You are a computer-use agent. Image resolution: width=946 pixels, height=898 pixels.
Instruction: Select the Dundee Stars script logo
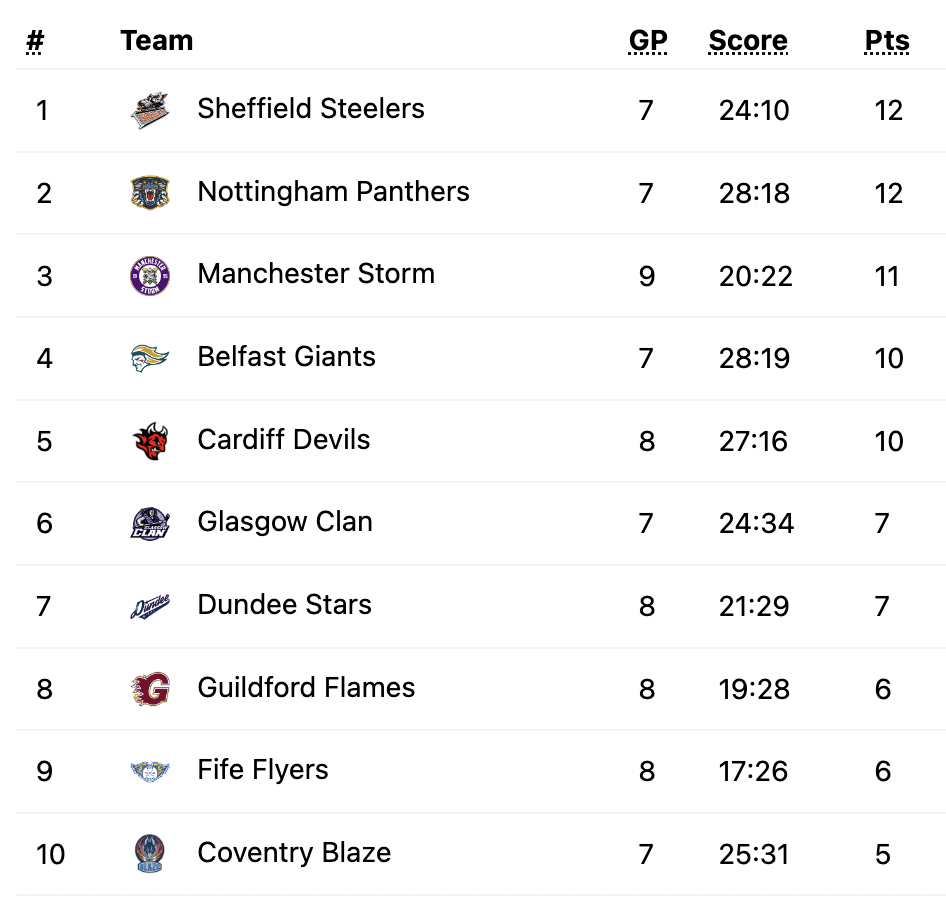pos(150,607)
